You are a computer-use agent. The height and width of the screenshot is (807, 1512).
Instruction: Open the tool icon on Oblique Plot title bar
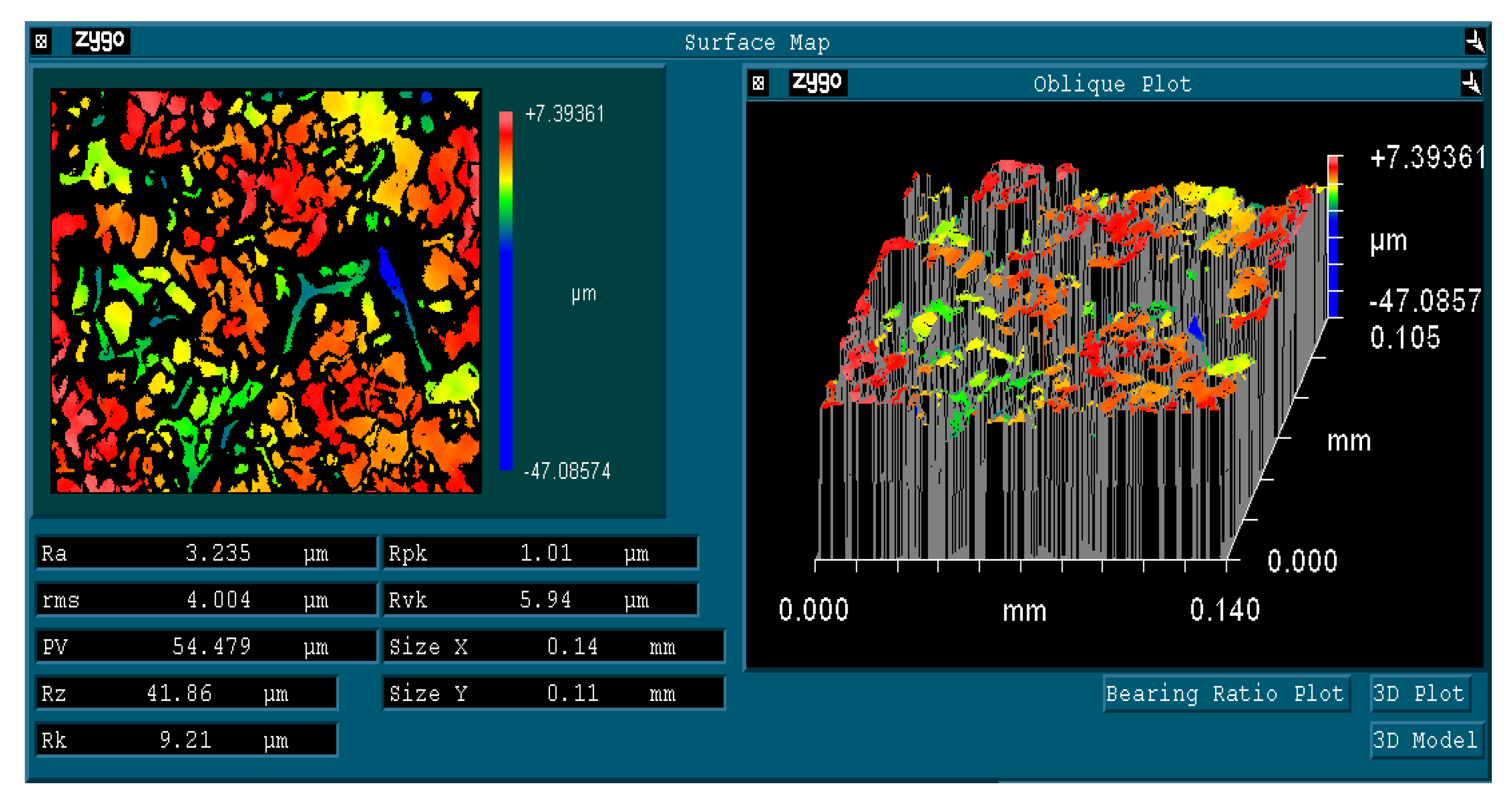[1472, 82]
